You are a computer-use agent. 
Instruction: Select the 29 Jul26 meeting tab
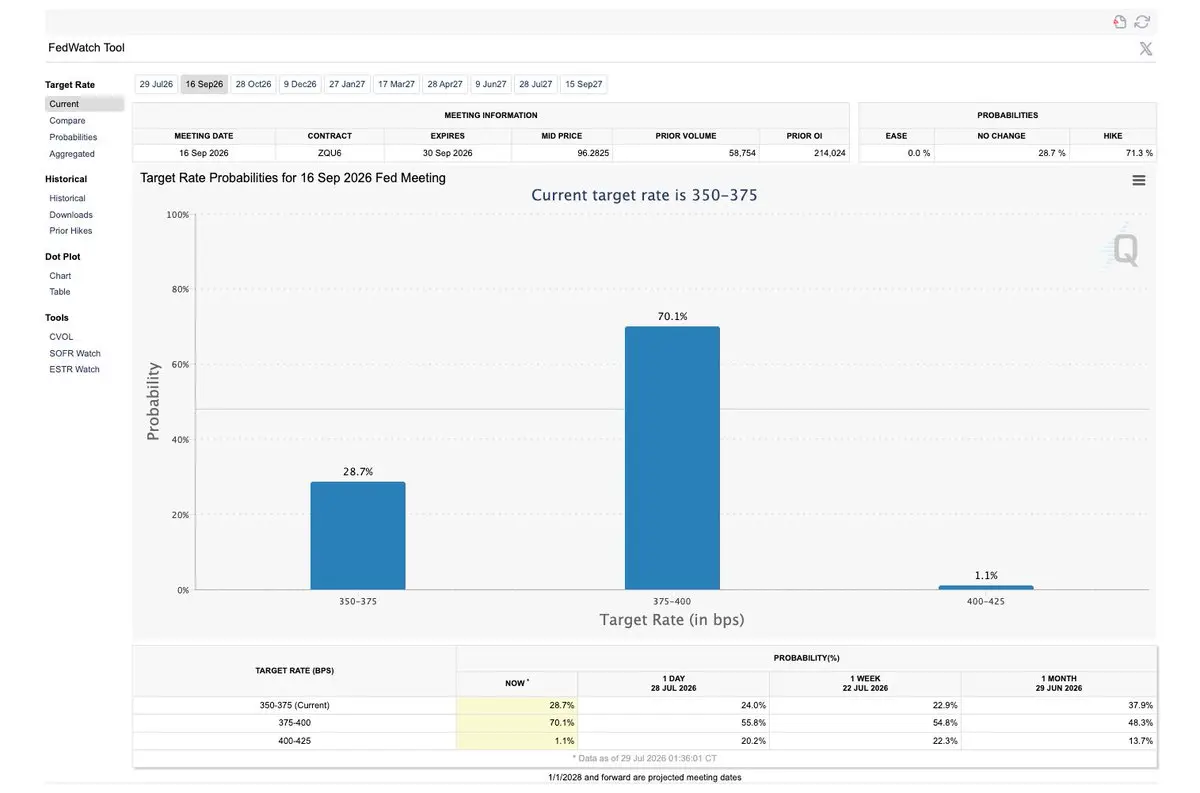156,85
